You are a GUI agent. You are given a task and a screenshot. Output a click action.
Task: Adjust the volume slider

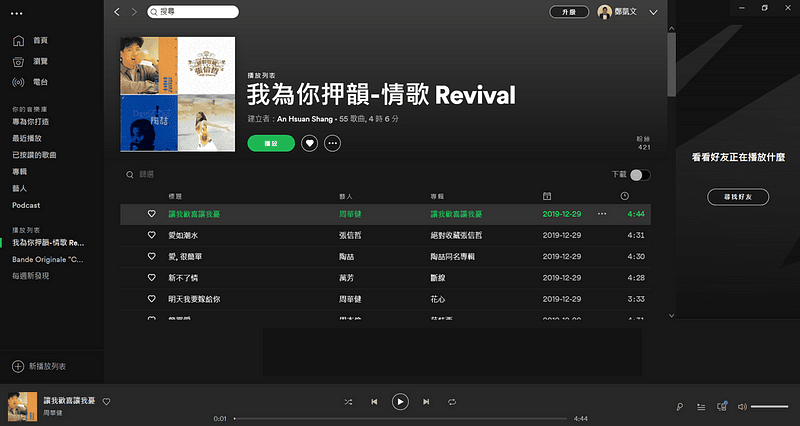(x=769, y=407)
